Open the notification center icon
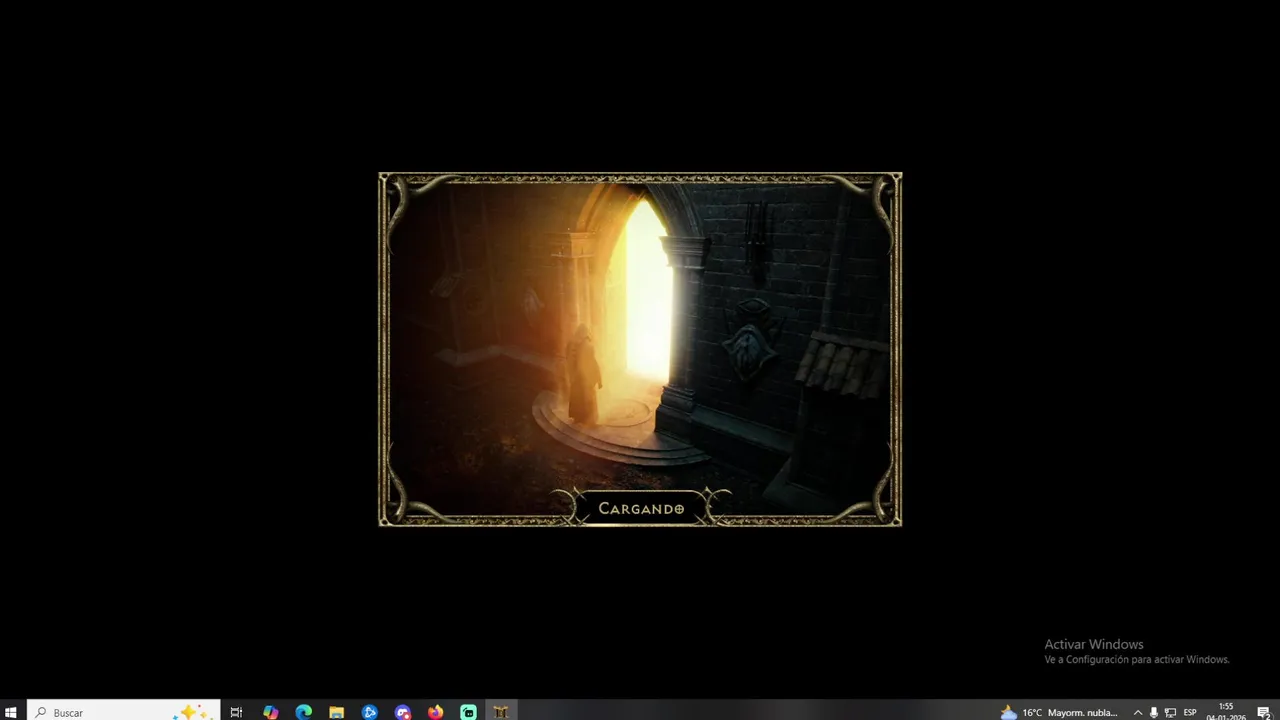This screenshot has height=720, width=1280. (x=1264, y=712)
